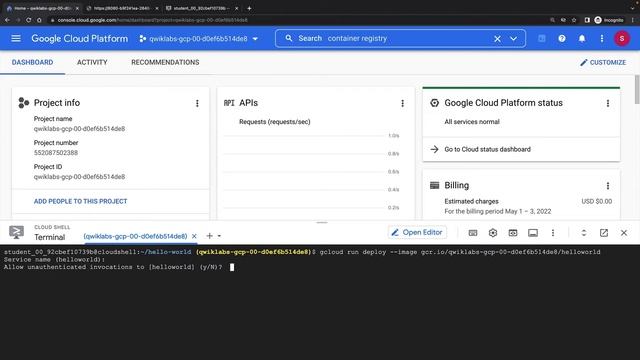The width and height of the screenshot is (640, 360).
Task: Open the notifications bell
Action: 582,38
